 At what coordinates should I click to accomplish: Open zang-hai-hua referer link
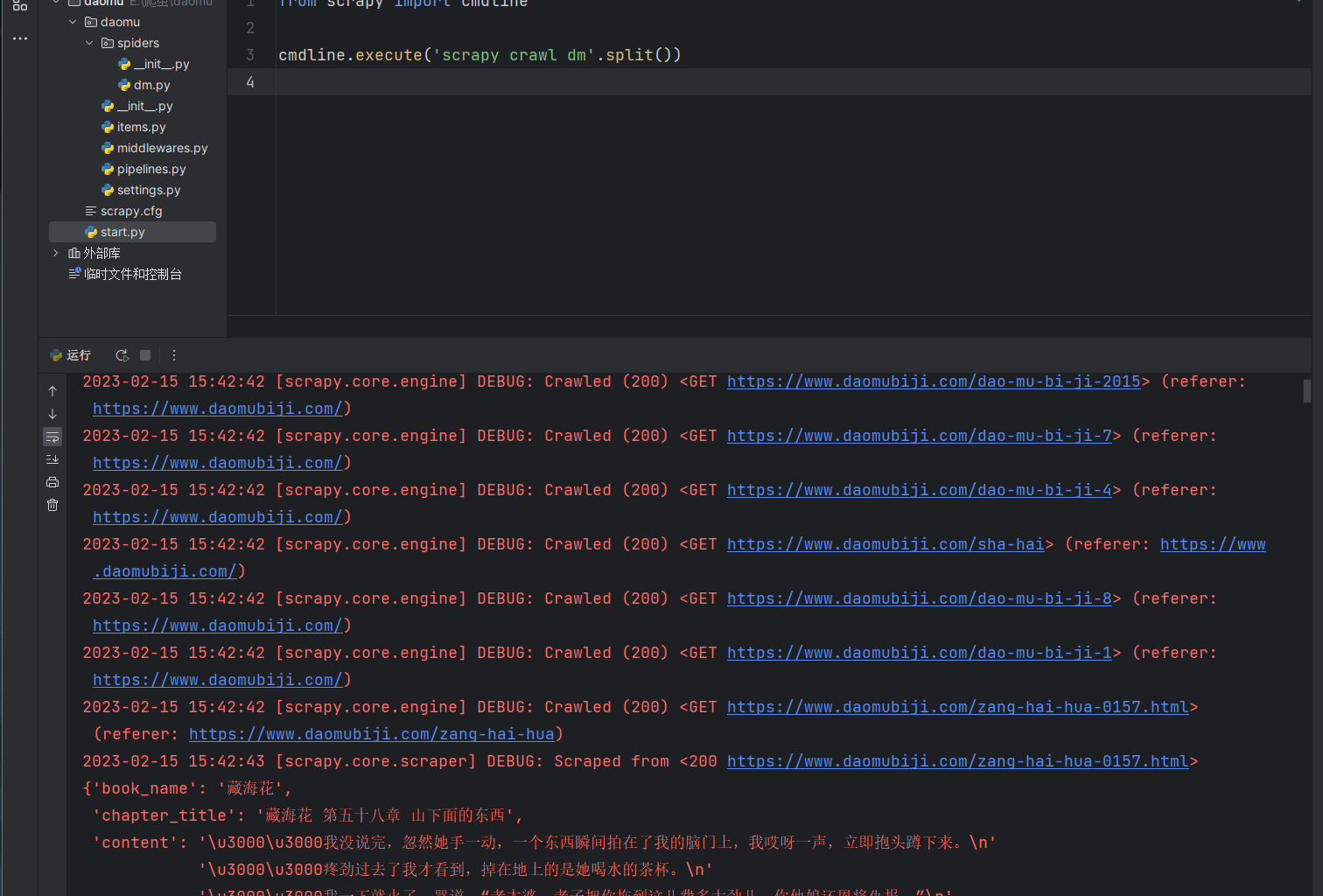372,734
